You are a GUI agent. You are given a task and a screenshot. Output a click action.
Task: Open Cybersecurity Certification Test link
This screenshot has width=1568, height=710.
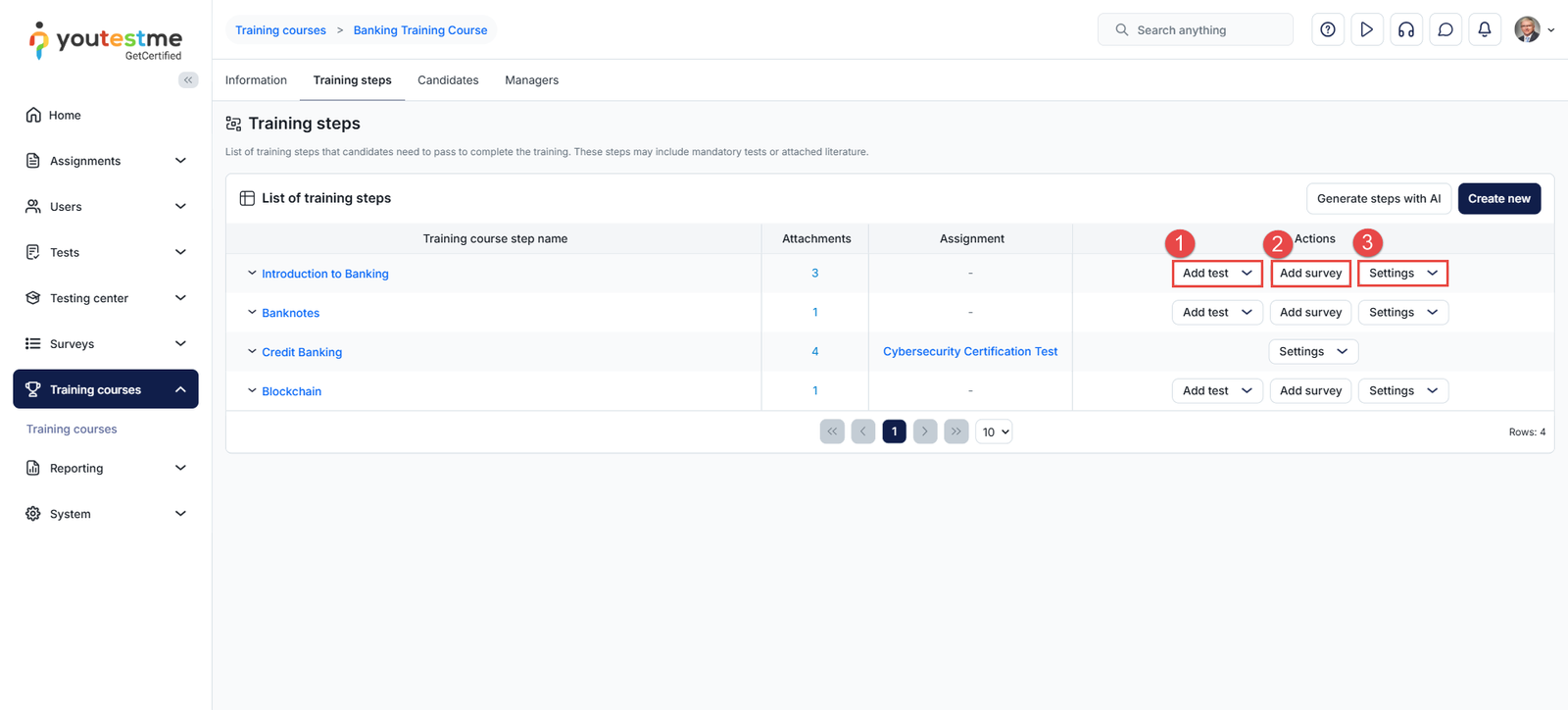tap(969, 352)
